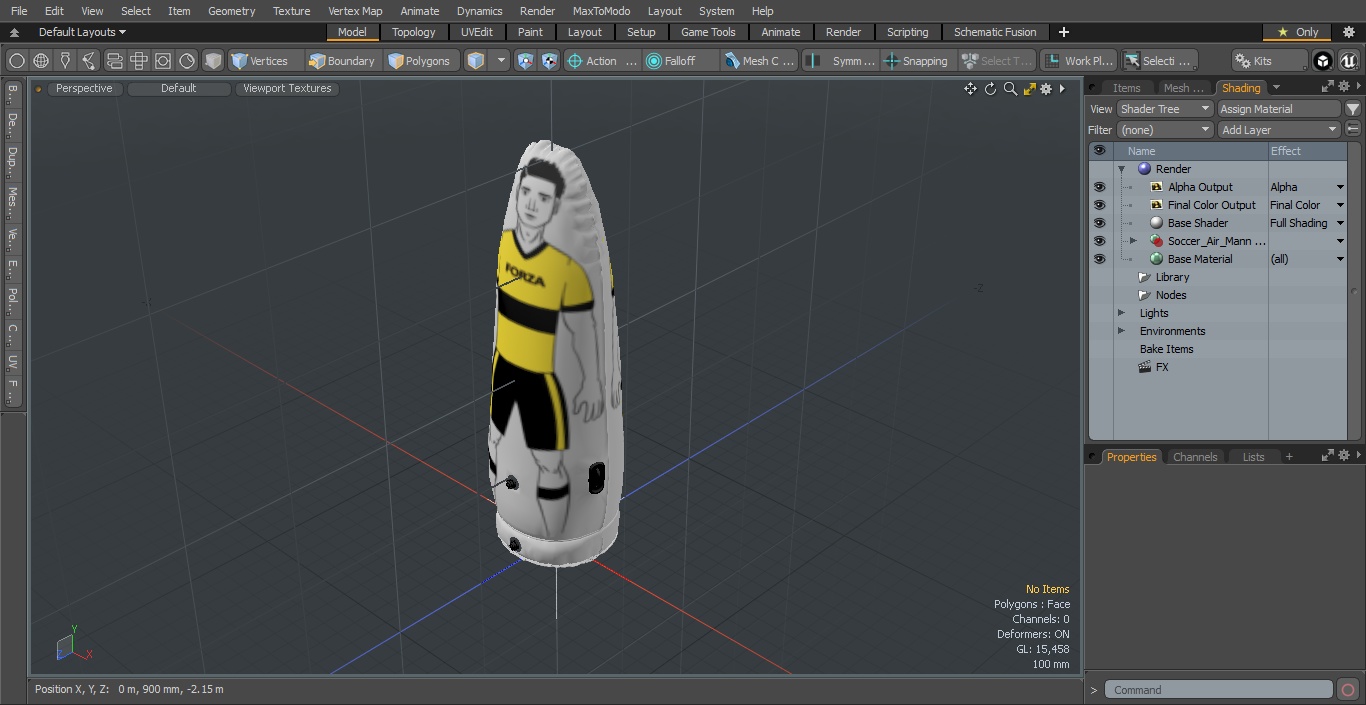Screen dimensions: 1366x705
Task: Click the Unreal Engine icon
Action: pyautogui.click(x=1348, y=61)
